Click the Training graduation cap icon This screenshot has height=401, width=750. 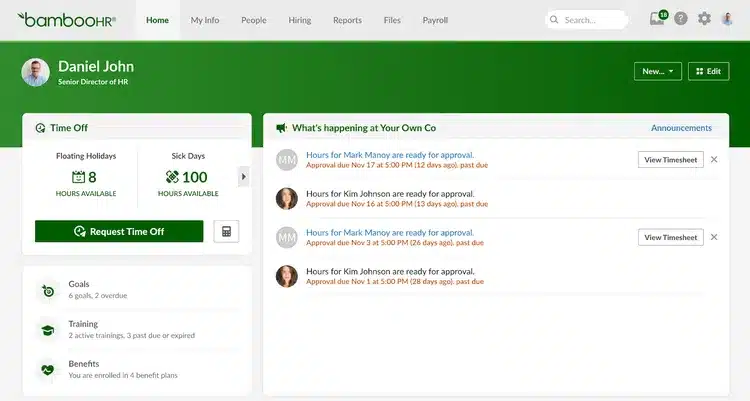point(48,330)
